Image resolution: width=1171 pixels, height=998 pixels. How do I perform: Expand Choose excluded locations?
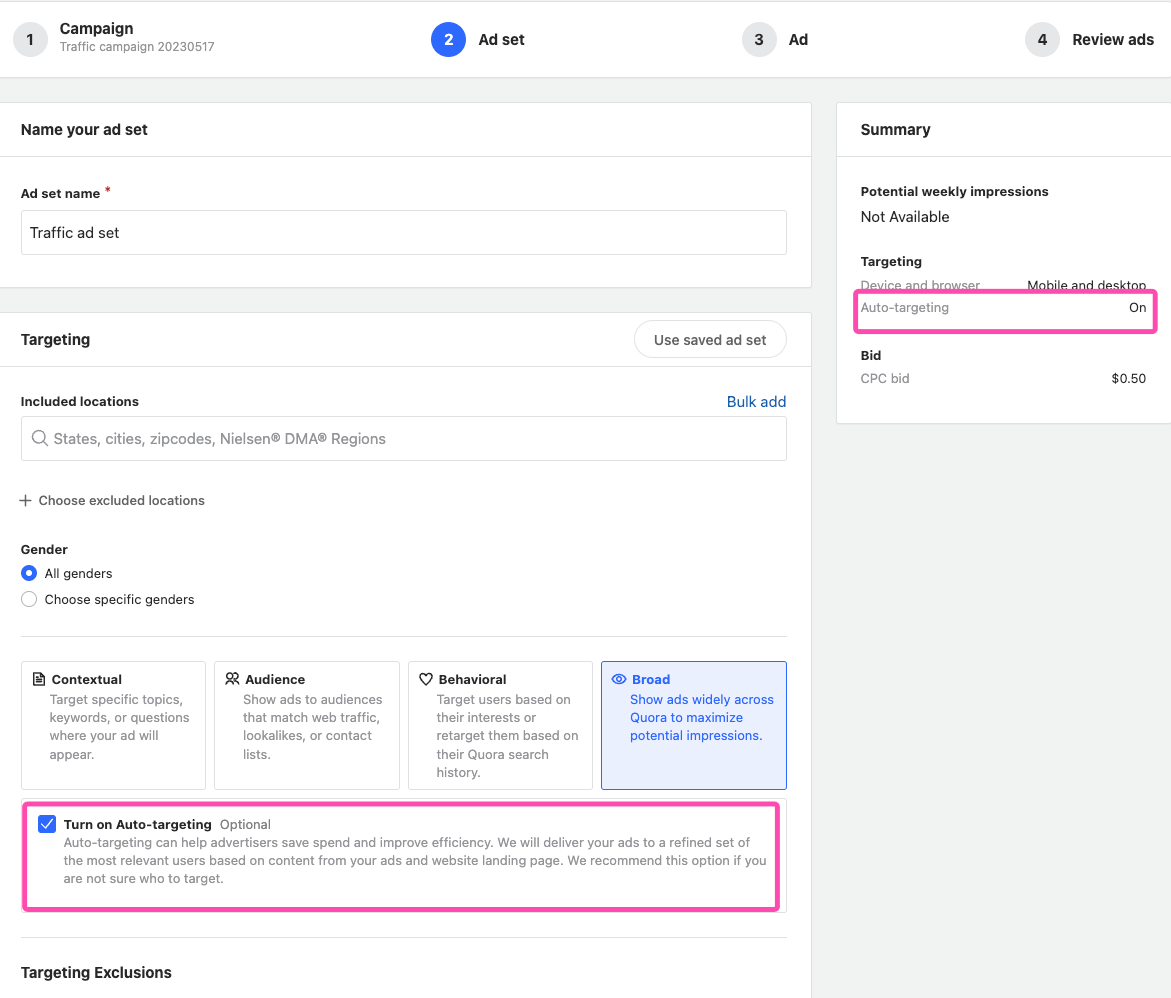pyautogui.click(x=121, y=500)
